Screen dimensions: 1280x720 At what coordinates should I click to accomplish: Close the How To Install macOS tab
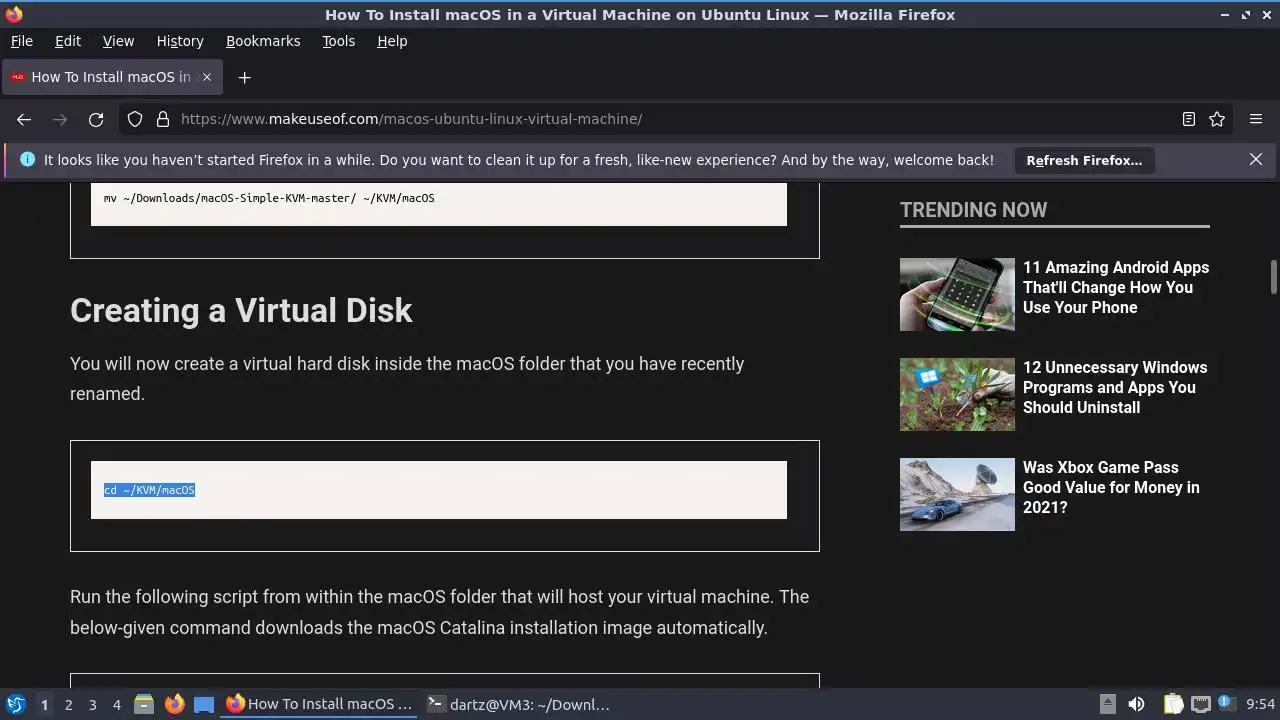[x=207, y=77]
